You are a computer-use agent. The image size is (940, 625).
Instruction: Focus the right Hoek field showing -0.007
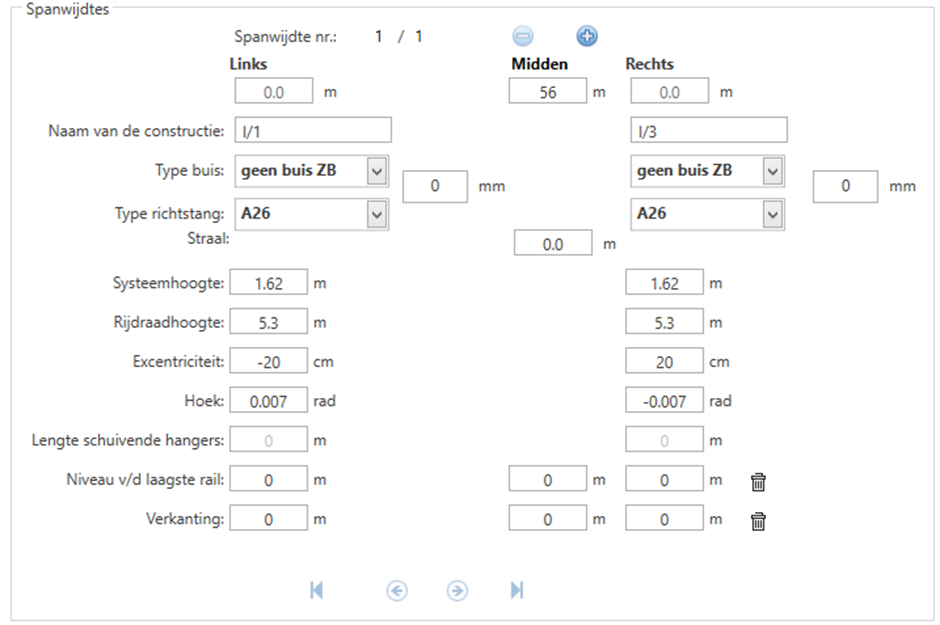[x=664, y=401]
